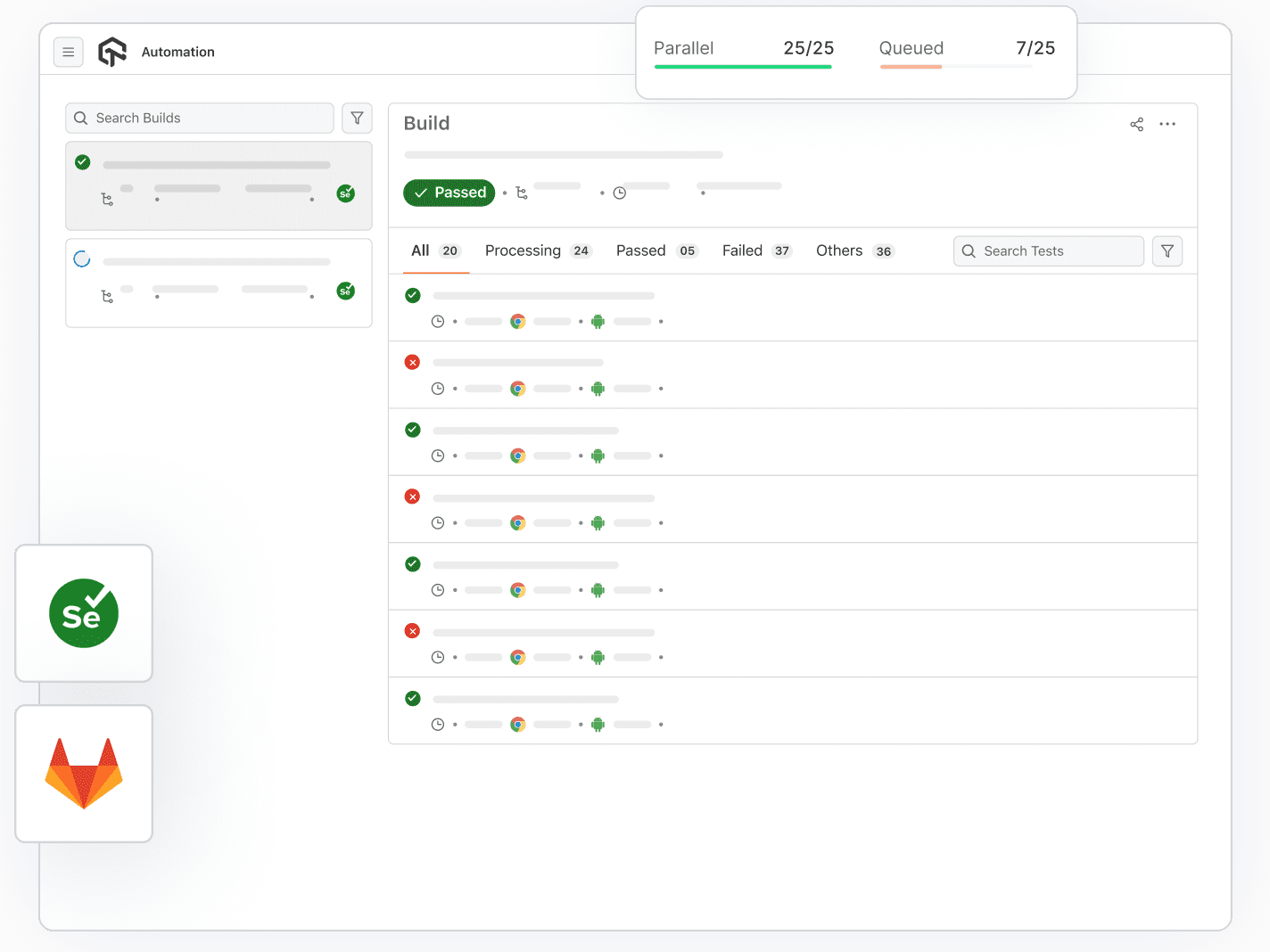
Task: Open the hamburger navigation menu
Action: 69,52
